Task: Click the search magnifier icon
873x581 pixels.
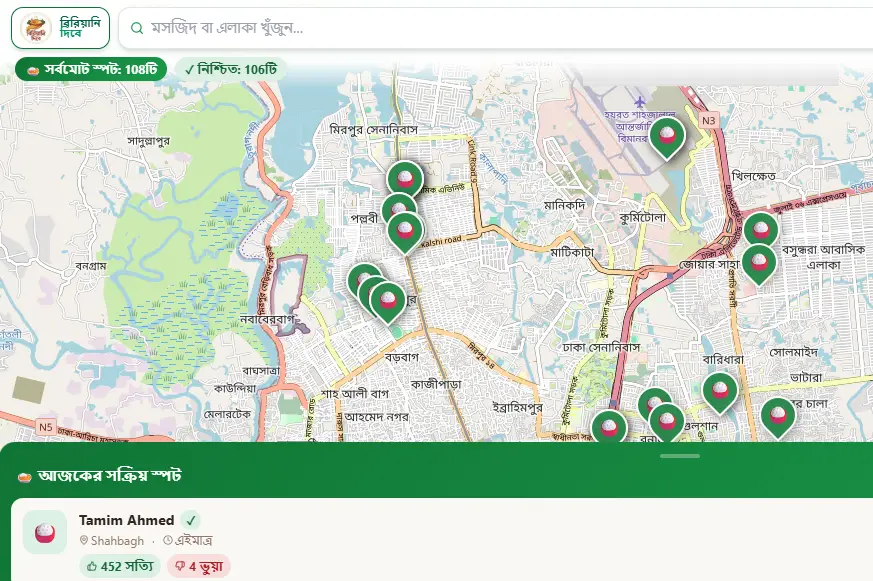Action: [x=137, y=29]
